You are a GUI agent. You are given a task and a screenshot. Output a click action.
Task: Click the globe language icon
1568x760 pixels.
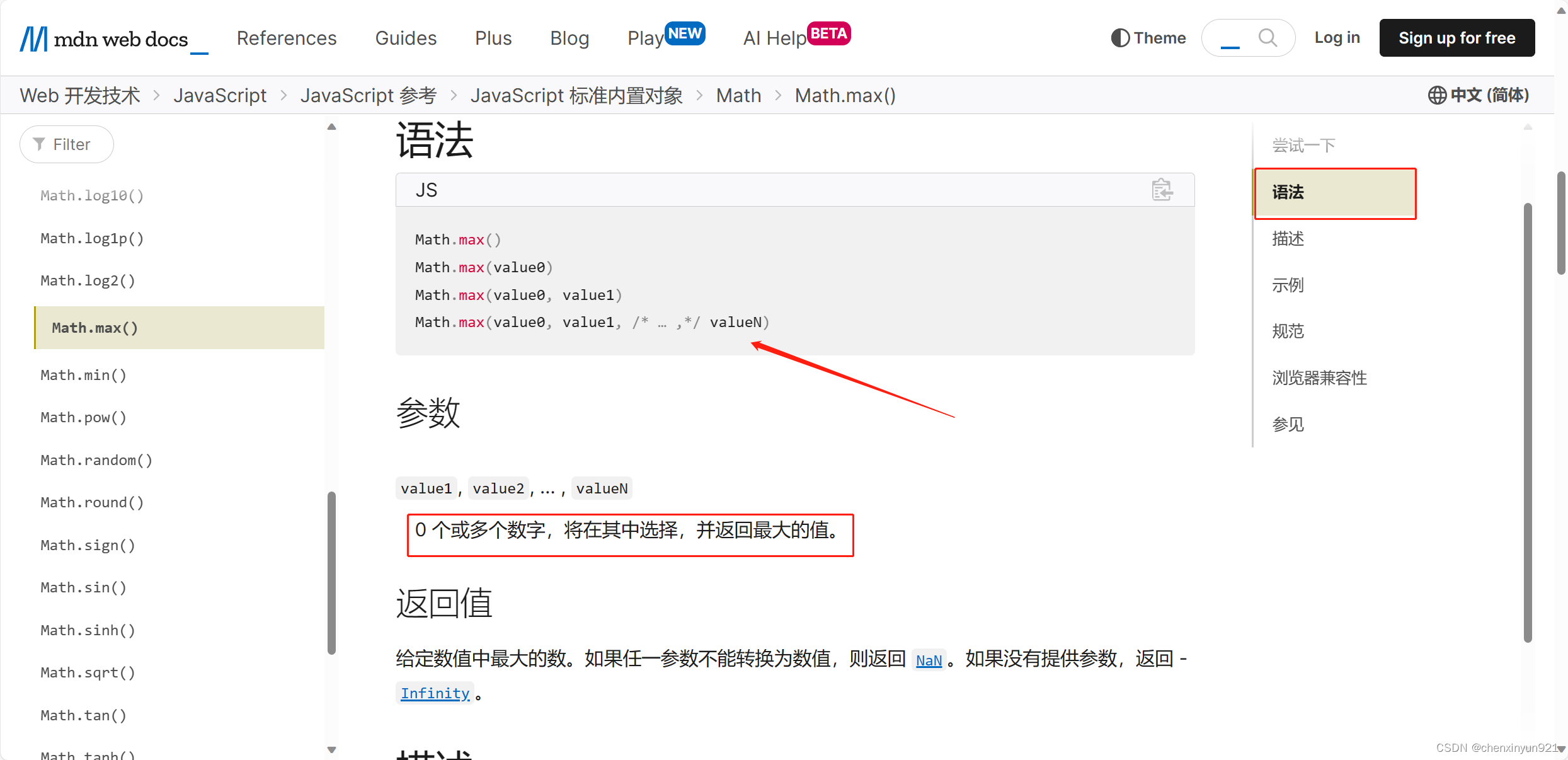(1437, 95)
